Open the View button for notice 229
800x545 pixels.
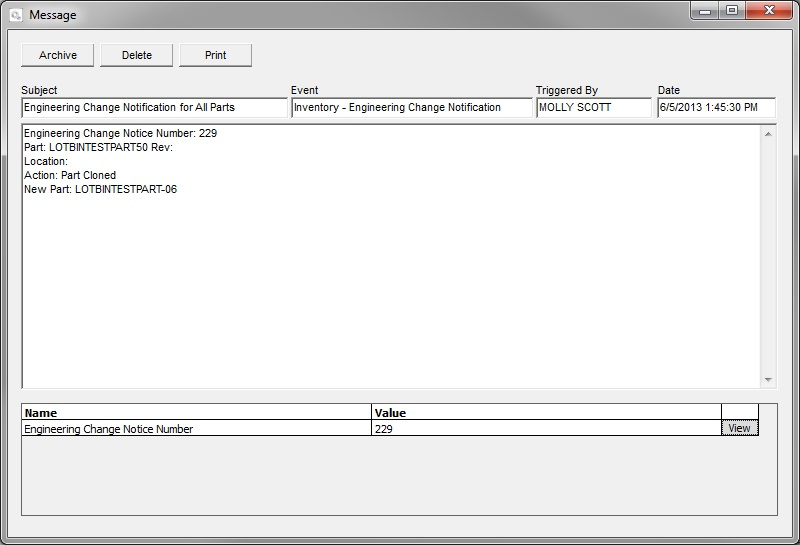(x=739, y=428)
